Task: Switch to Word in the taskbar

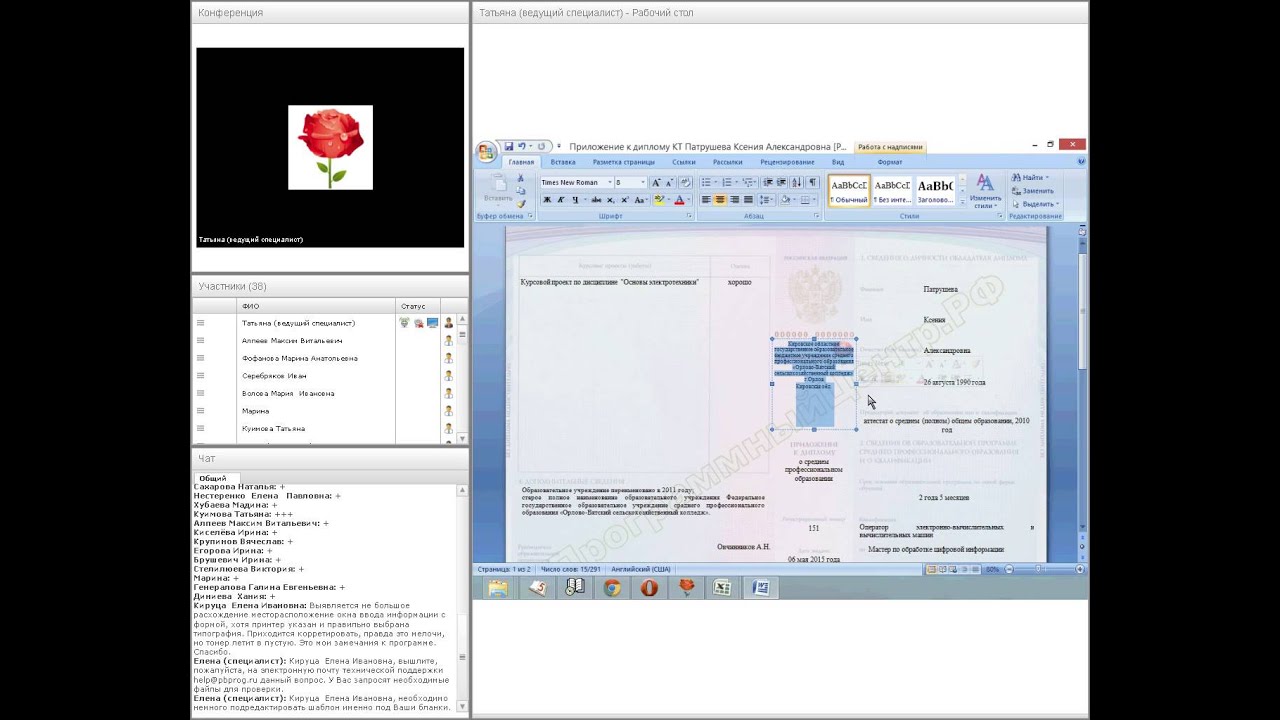Action: 760,588
